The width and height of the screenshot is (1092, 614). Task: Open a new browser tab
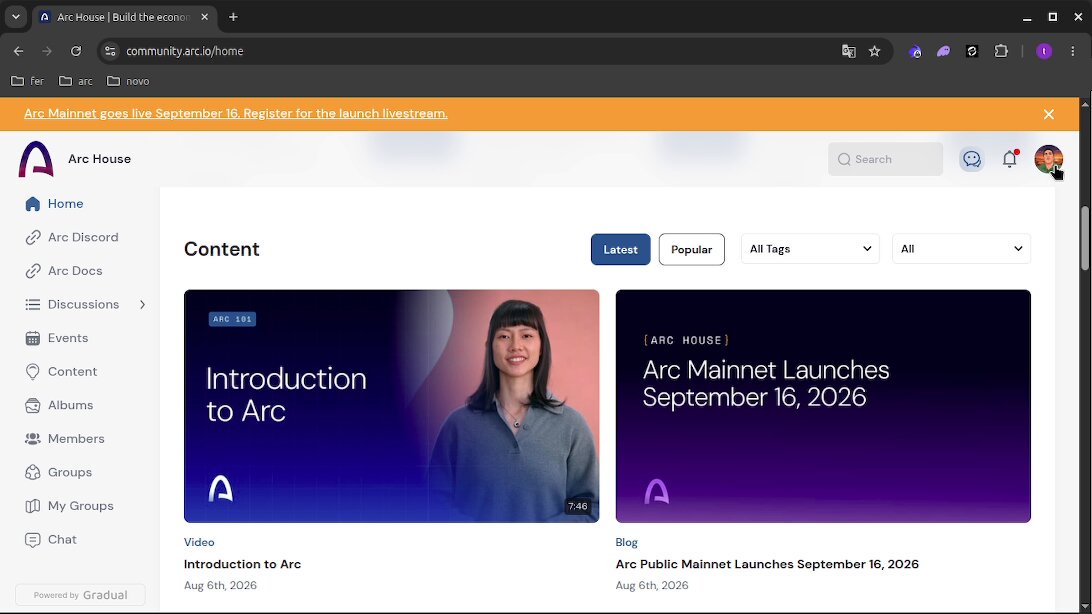(x=233, y=17)
